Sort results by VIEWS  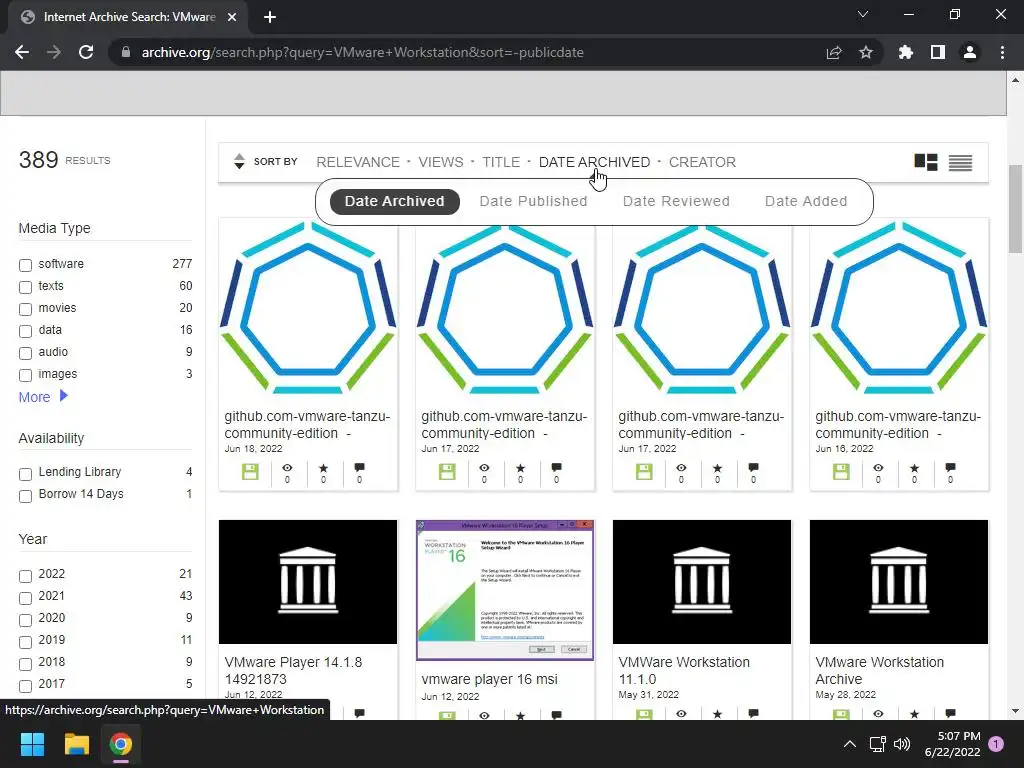click(x=440, y=162)
